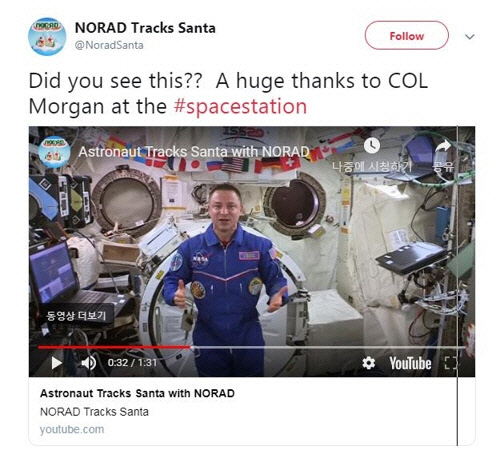The width and height of the screenshot is (500, 454).
Task: Open the #spacestation hashtag
Action: 240,106
